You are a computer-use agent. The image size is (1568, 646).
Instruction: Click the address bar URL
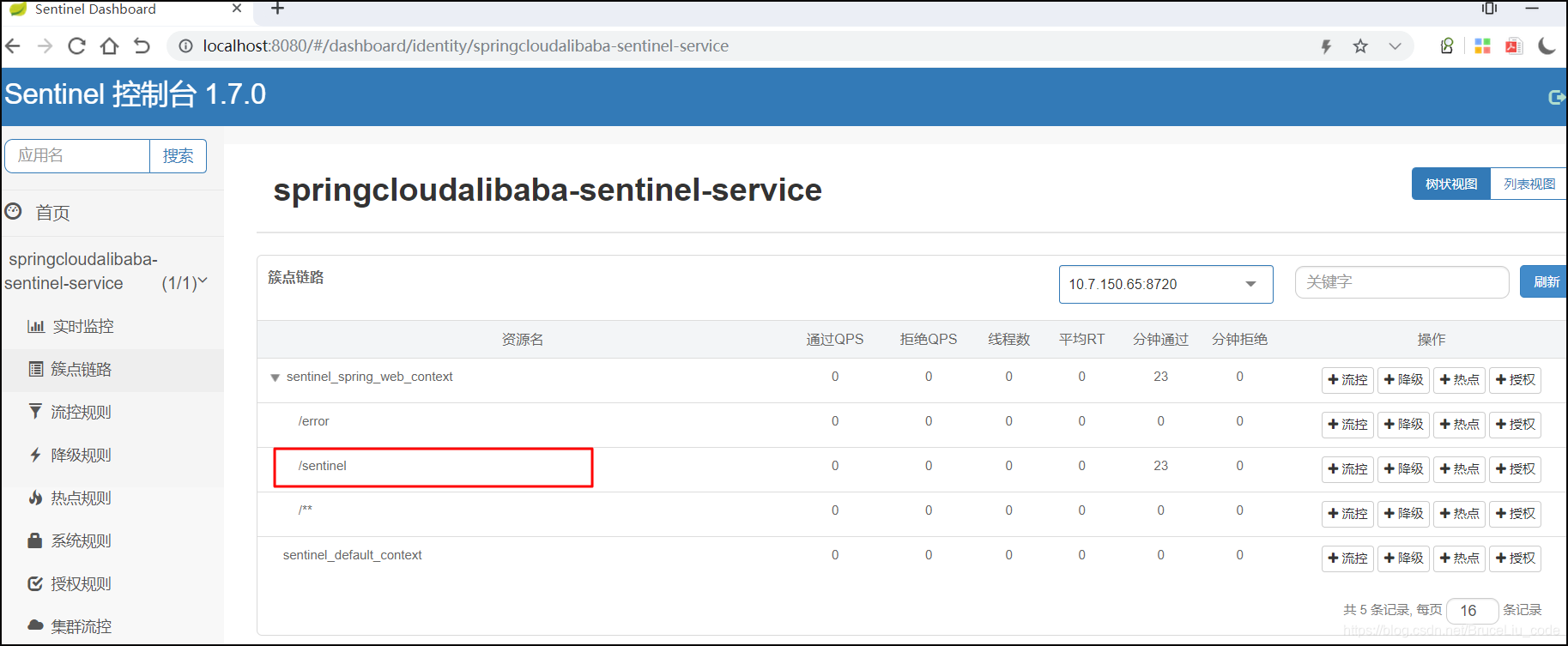click(x=466, y=46)
